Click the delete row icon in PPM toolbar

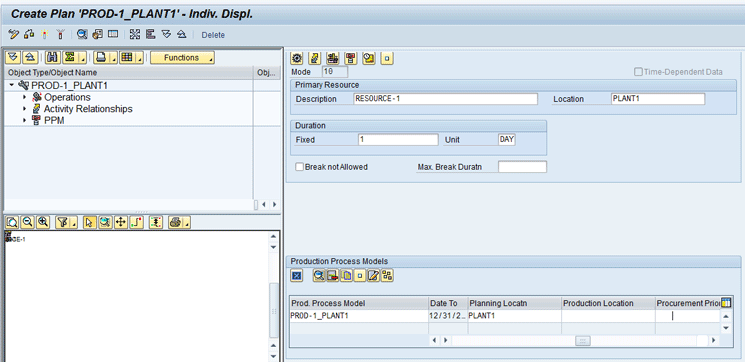coord(333,275)
